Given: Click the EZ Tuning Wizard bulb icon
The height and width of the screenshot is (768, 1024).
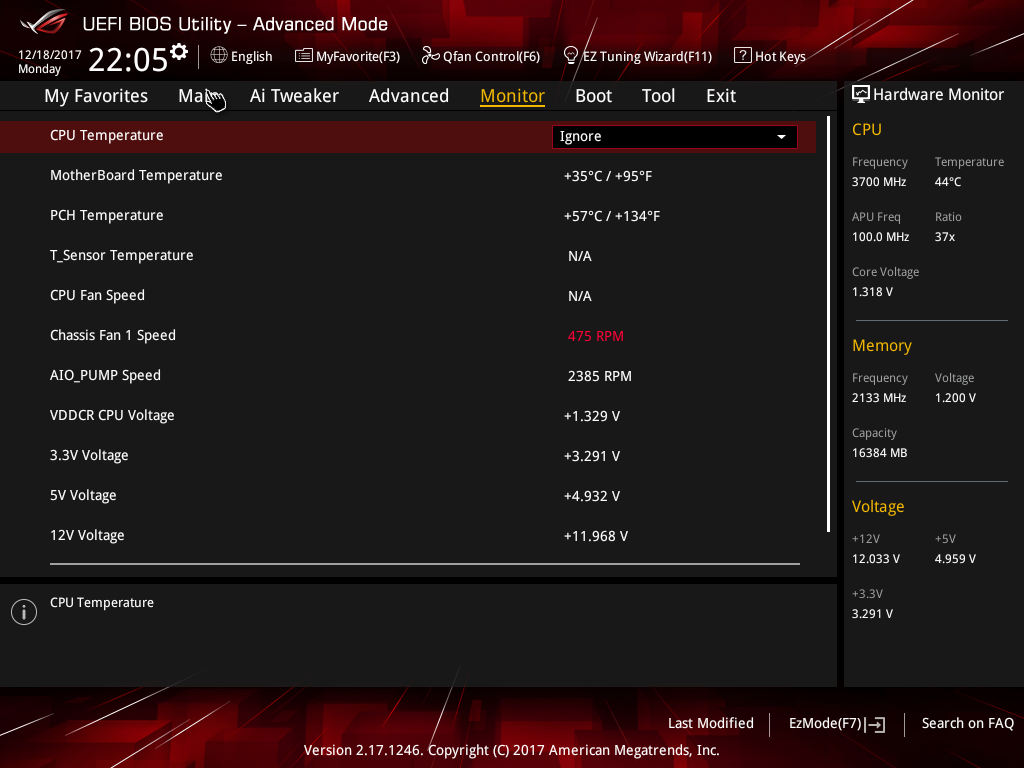Looking at the screenshot, I should (570, 56).
